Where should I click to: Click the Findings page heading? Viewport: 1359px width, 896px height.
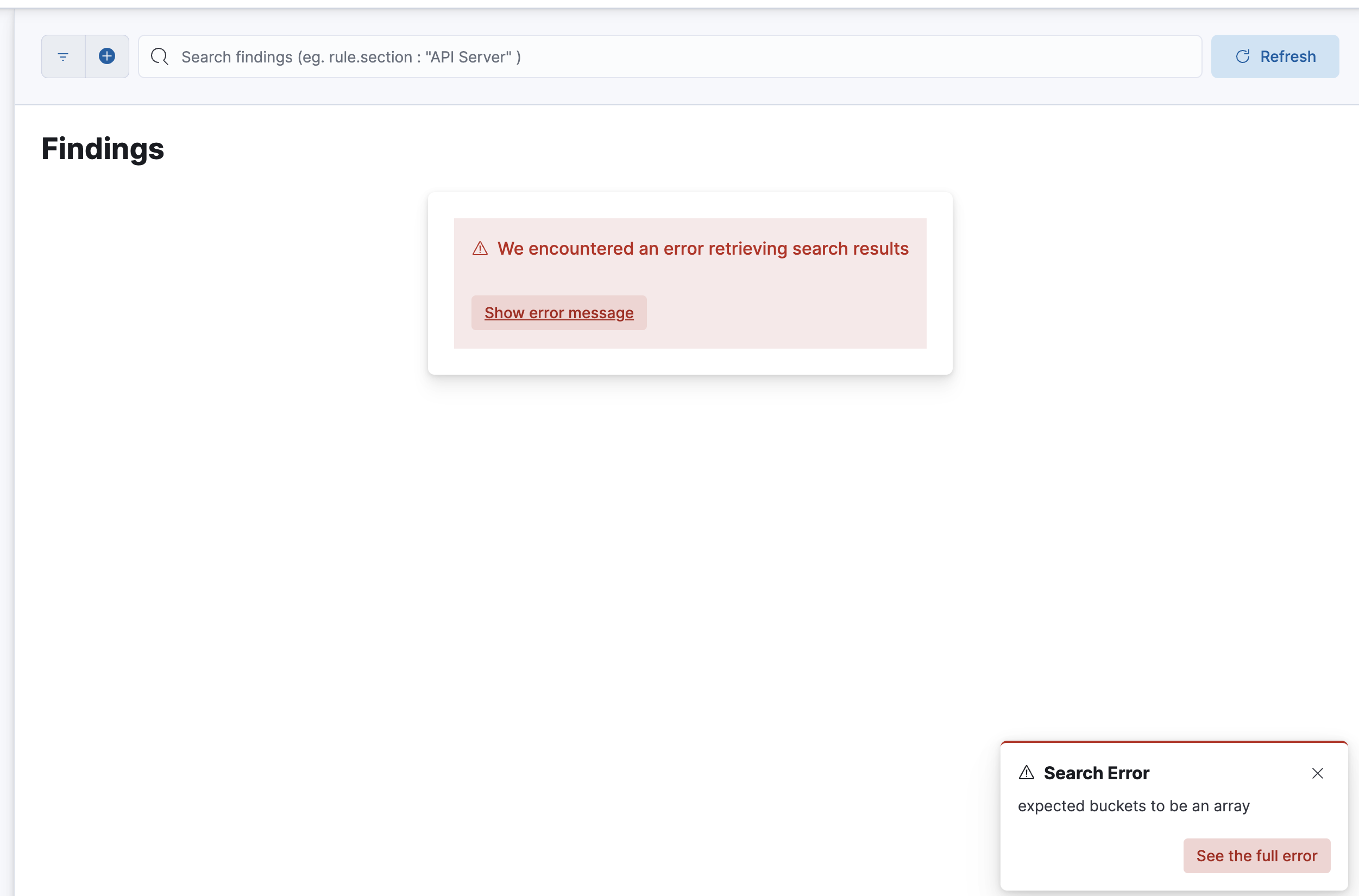[102, 149]
